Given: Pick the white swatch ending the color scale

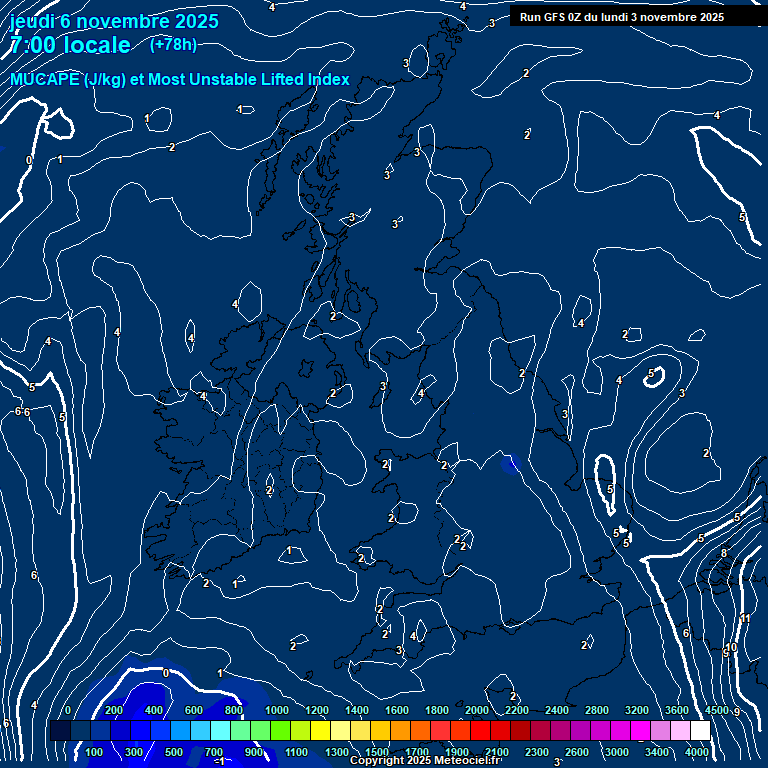Looking at the screenshot, I should pyautogui.click(x=700, y=731).
